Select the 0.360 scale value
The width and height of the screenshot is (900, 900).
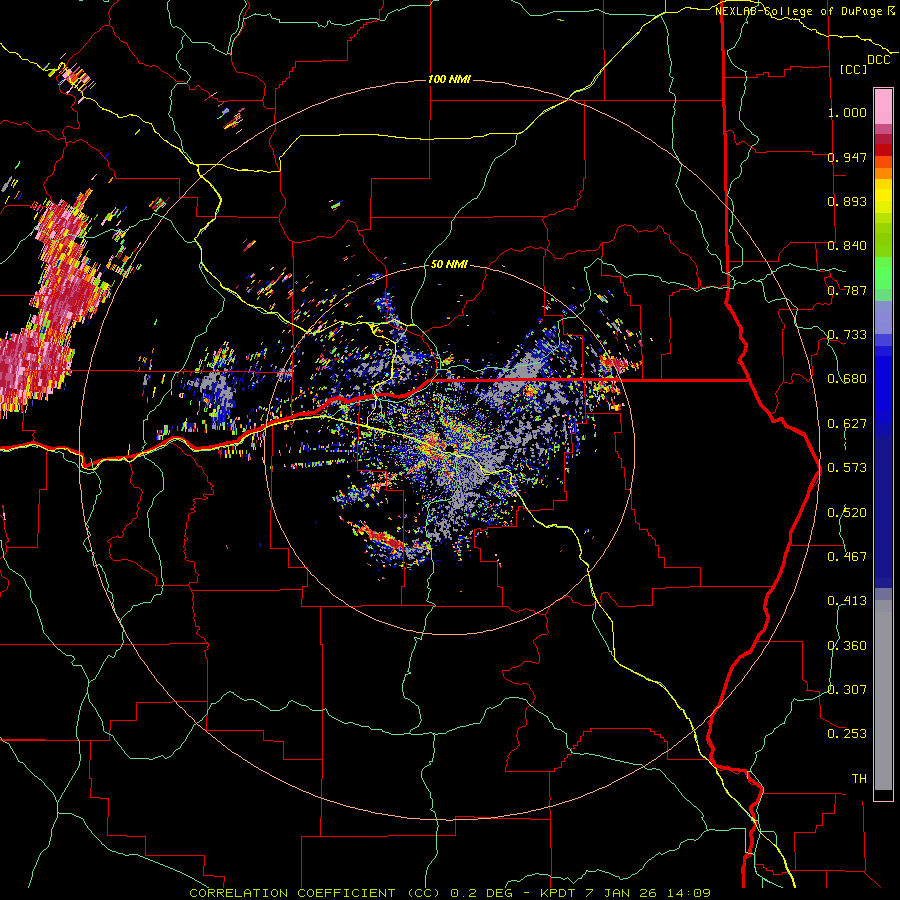(x=847, y=646)
